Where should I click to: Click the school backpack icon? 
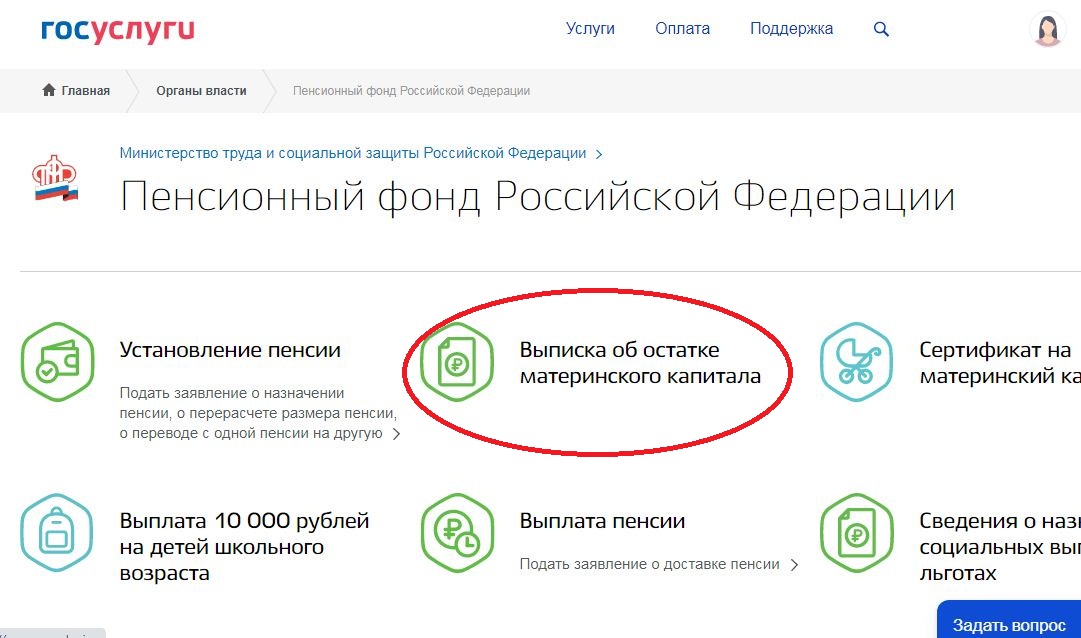tap(56, 533)
